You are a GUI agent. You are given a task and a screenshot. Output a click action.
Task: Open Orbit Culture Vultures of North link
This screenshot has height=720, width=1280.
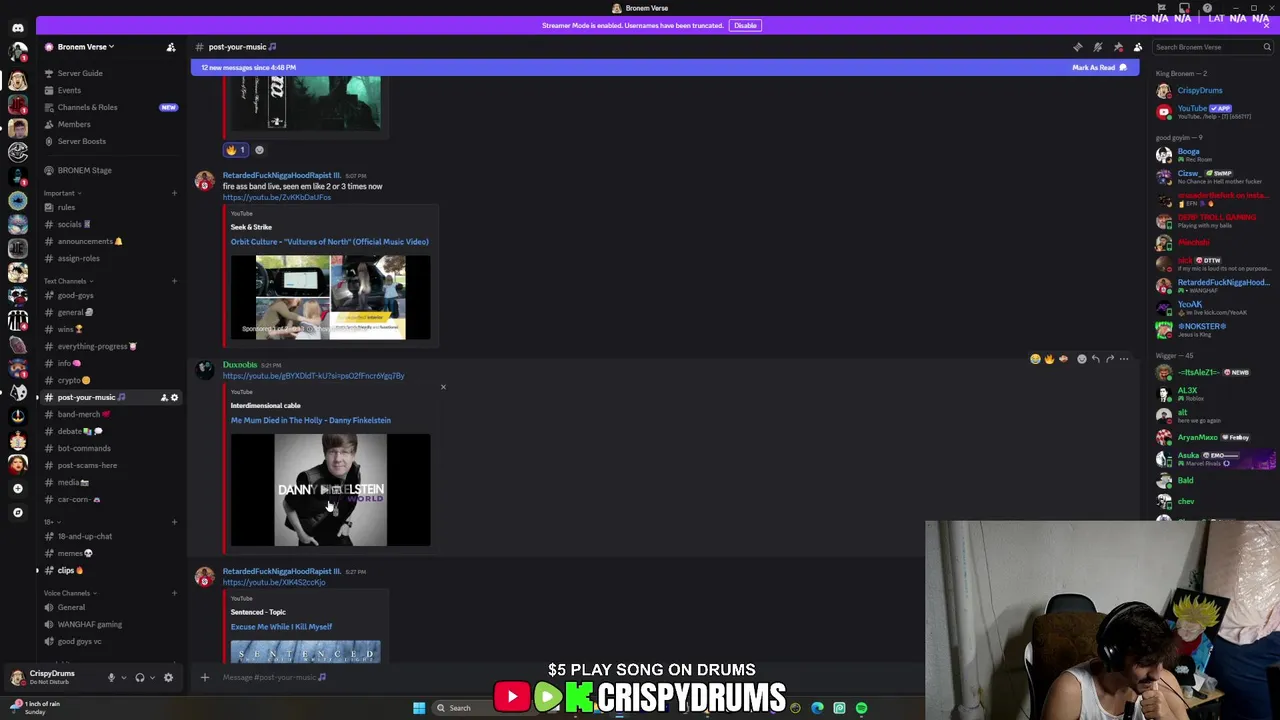point(329,241)
